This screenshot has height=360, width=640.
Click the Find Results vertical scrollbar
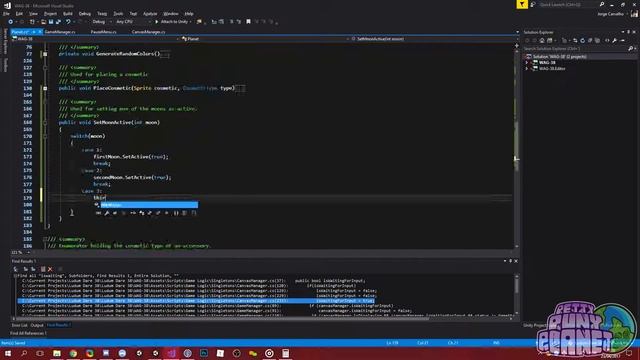click(x=516, y=294)
